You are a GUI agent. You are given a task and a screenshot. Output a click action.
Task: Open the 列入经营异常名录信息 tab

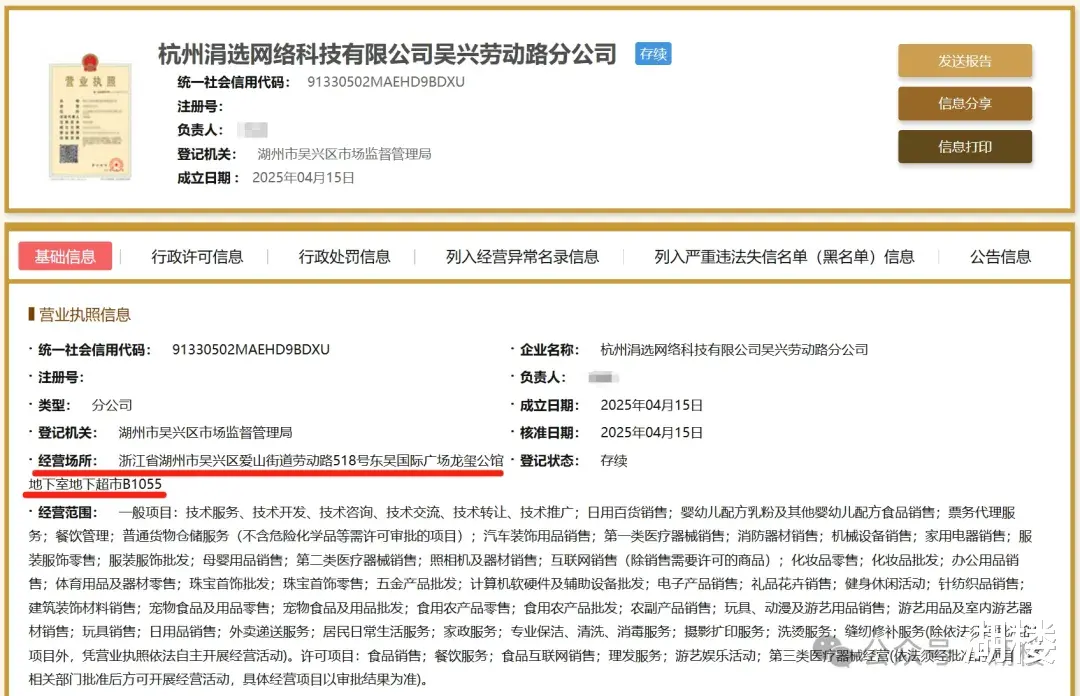522,257
